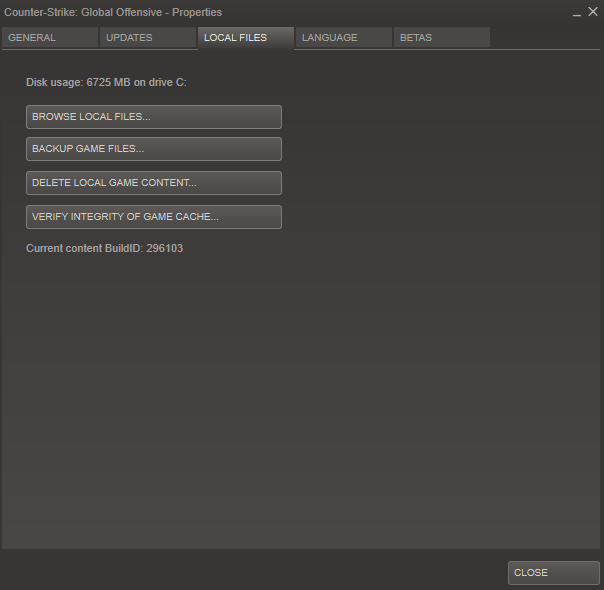Click the Current content BuildID 296103 text
The width and height of the screenshot is (604, 590).
(x=104, y=248)
